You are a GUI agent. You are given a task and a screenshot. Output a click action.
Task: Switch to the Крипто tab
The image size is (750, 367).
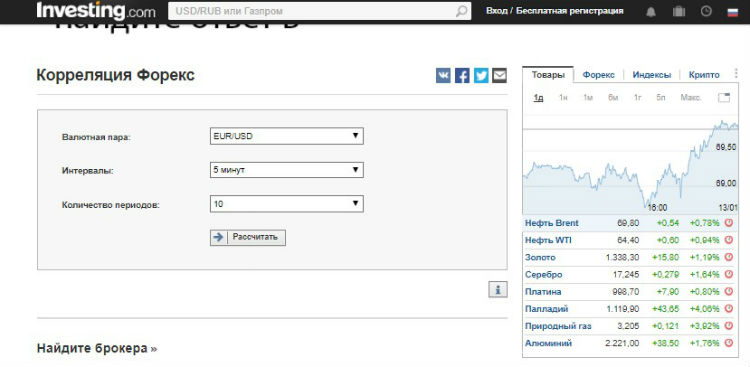704,75
